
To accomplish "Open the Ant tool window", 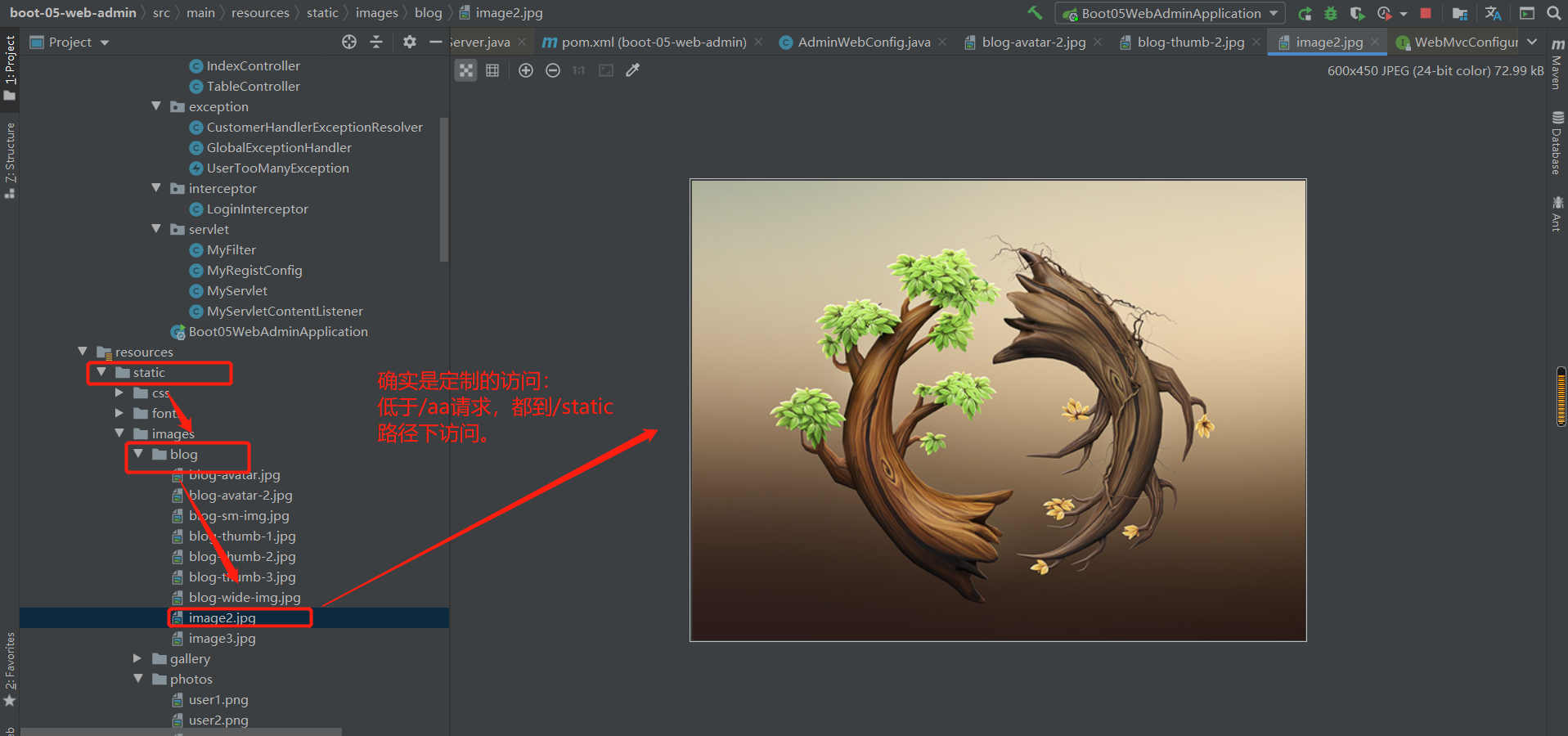I will (1557, 213).
